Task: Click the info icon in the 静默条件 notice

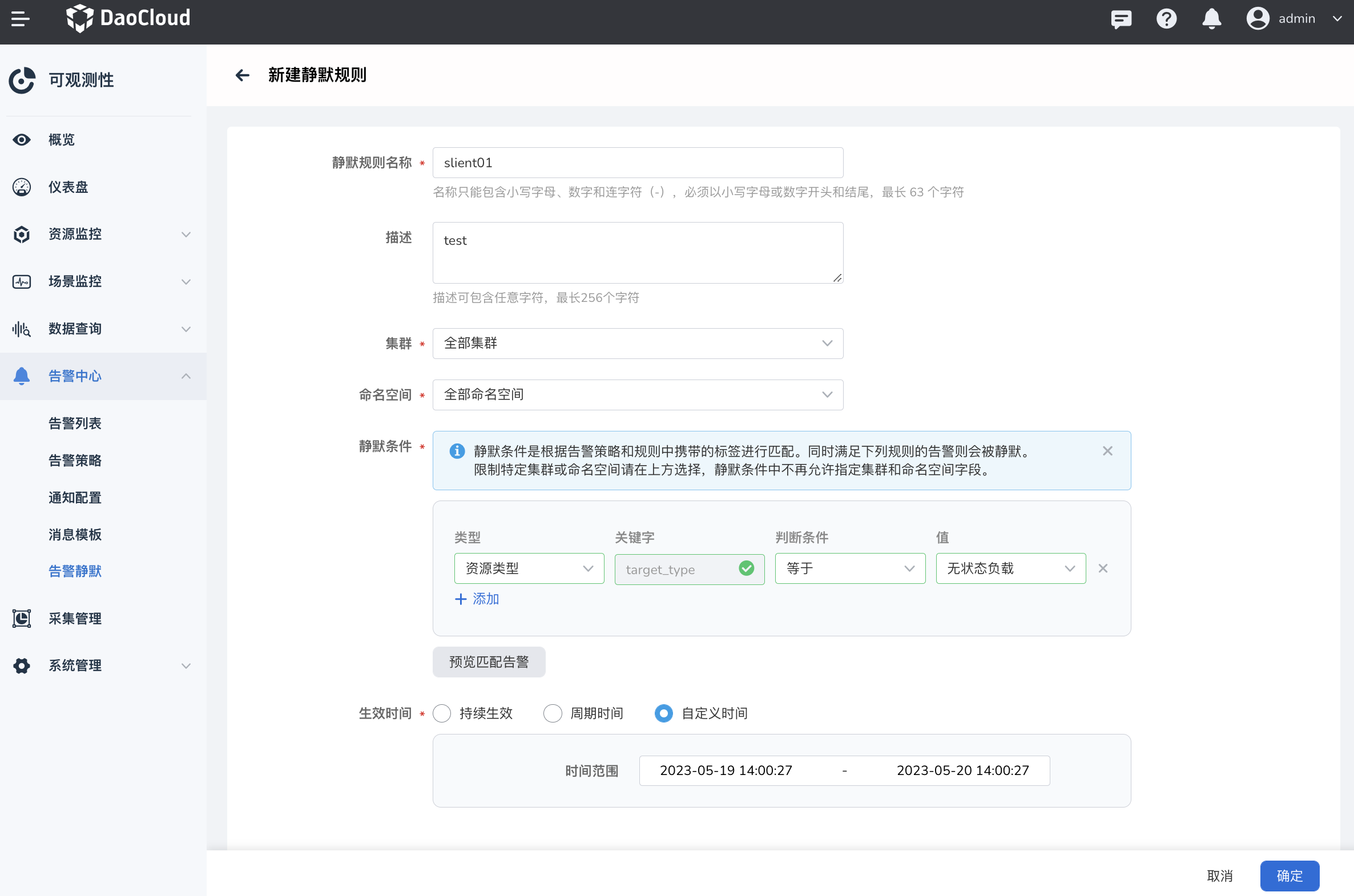Action: coord(457,451)
